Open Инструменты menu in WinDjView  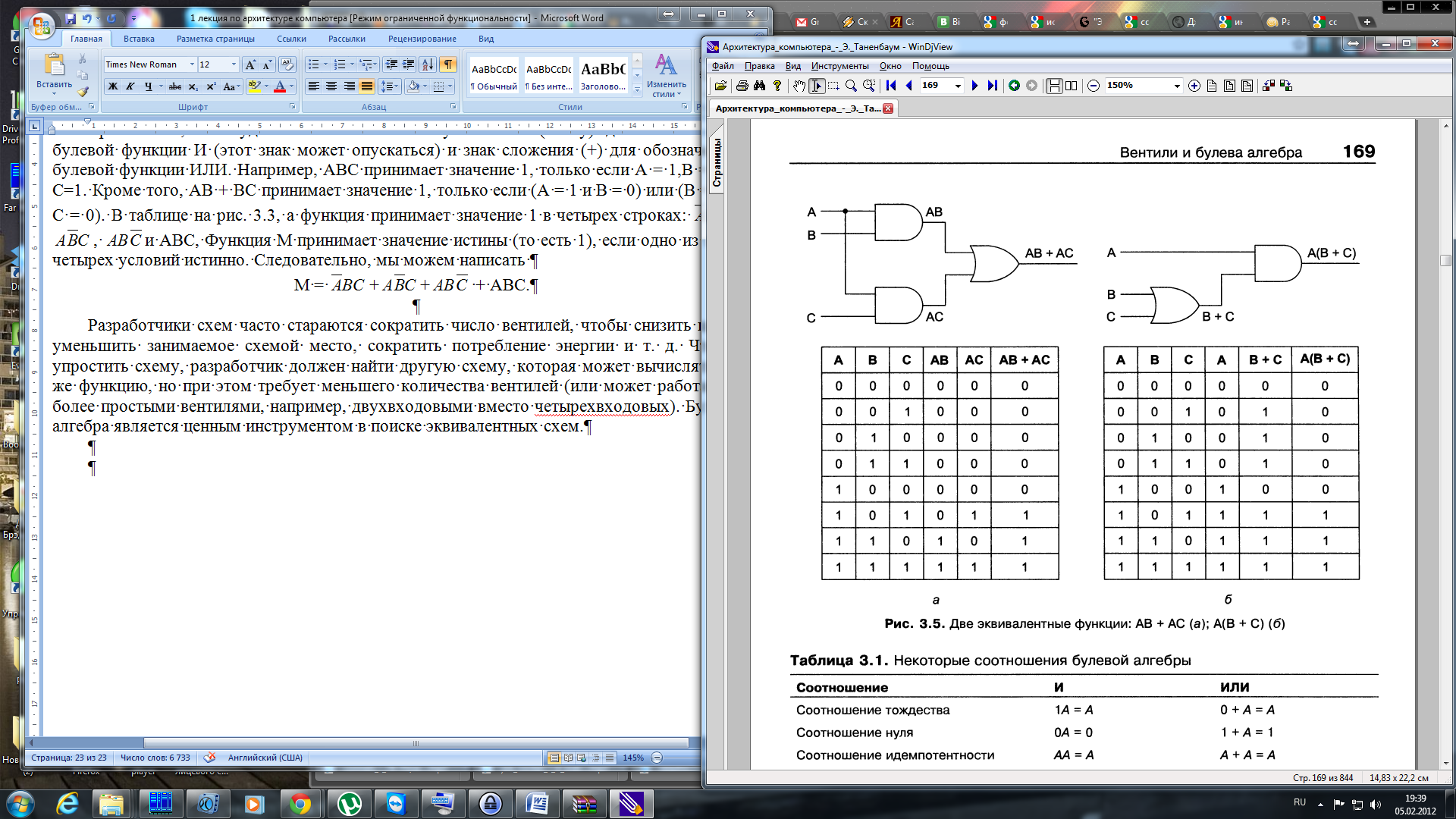pyautogui.click(x=839, y=66)
